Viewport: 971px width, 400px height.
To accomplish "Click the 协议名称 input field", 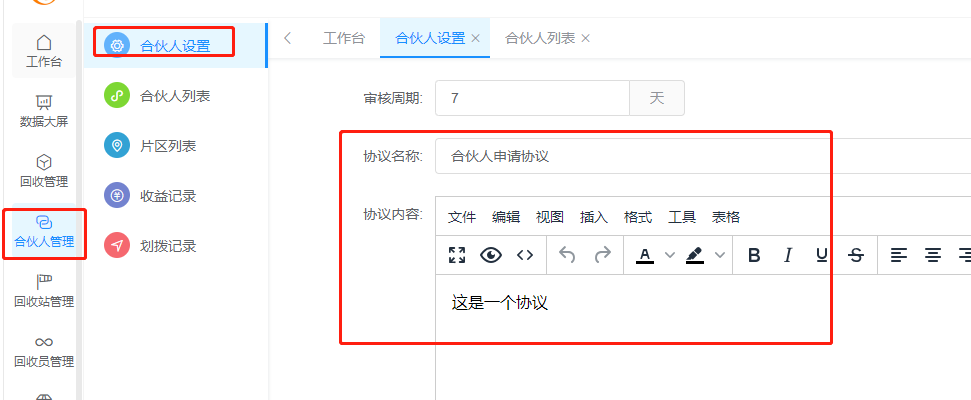I will coord(703,156).
